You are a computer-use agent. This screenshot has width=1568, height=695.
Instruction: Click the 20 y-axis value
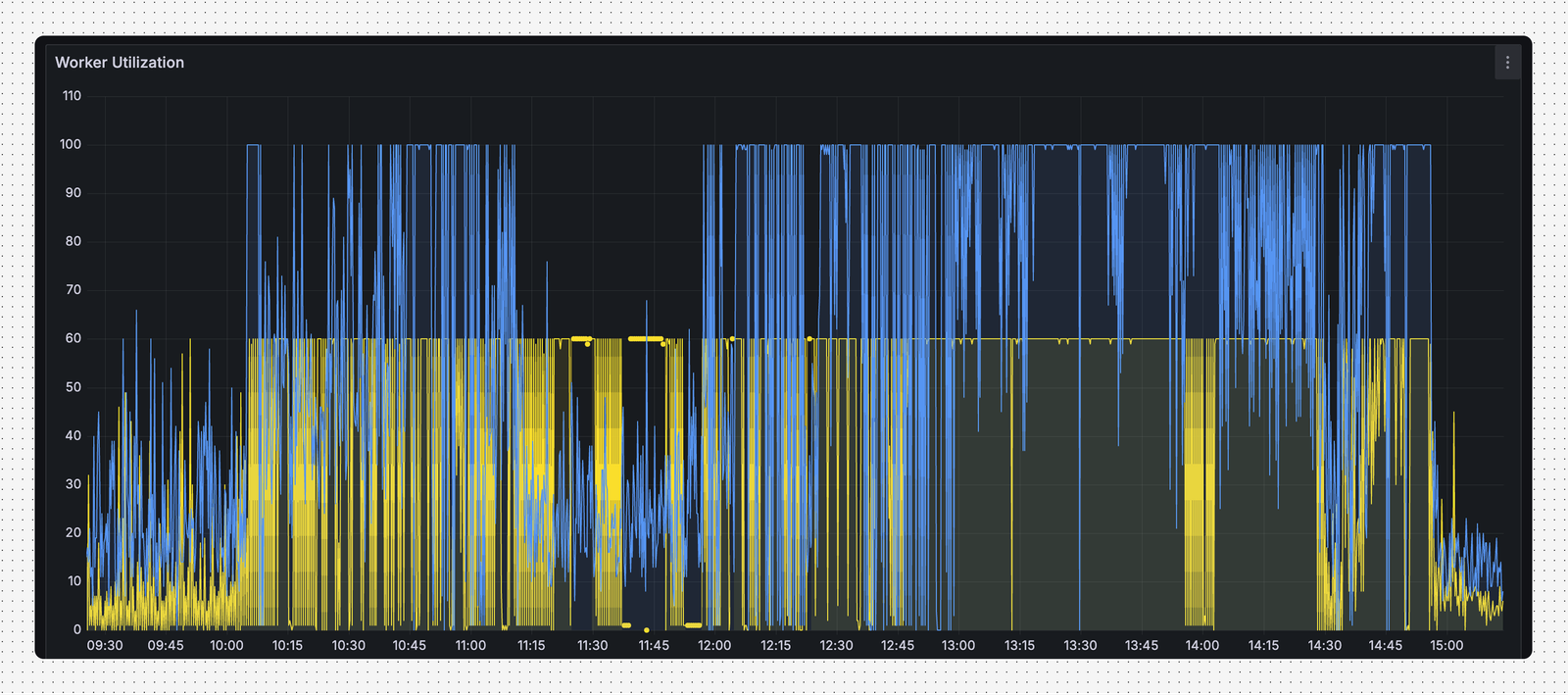[73, 532]
